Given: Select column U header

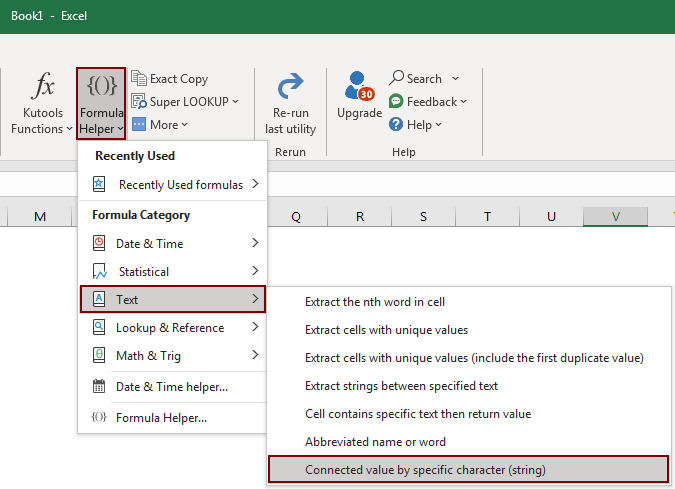Looking at the screenshot, I should click(551, 217).
